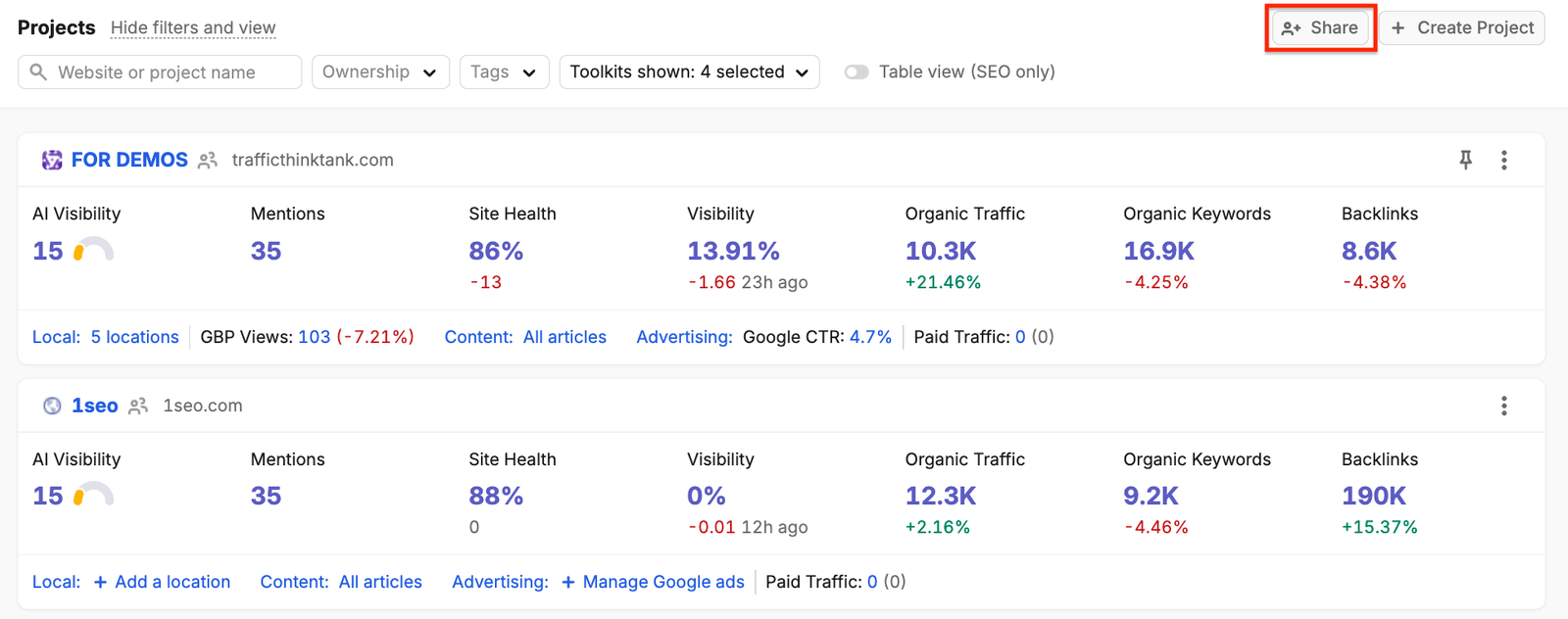Open the FOR DEMOS three-dot options menu
This screenshot has height=619, width=1568.
(x=1504, y=160)
